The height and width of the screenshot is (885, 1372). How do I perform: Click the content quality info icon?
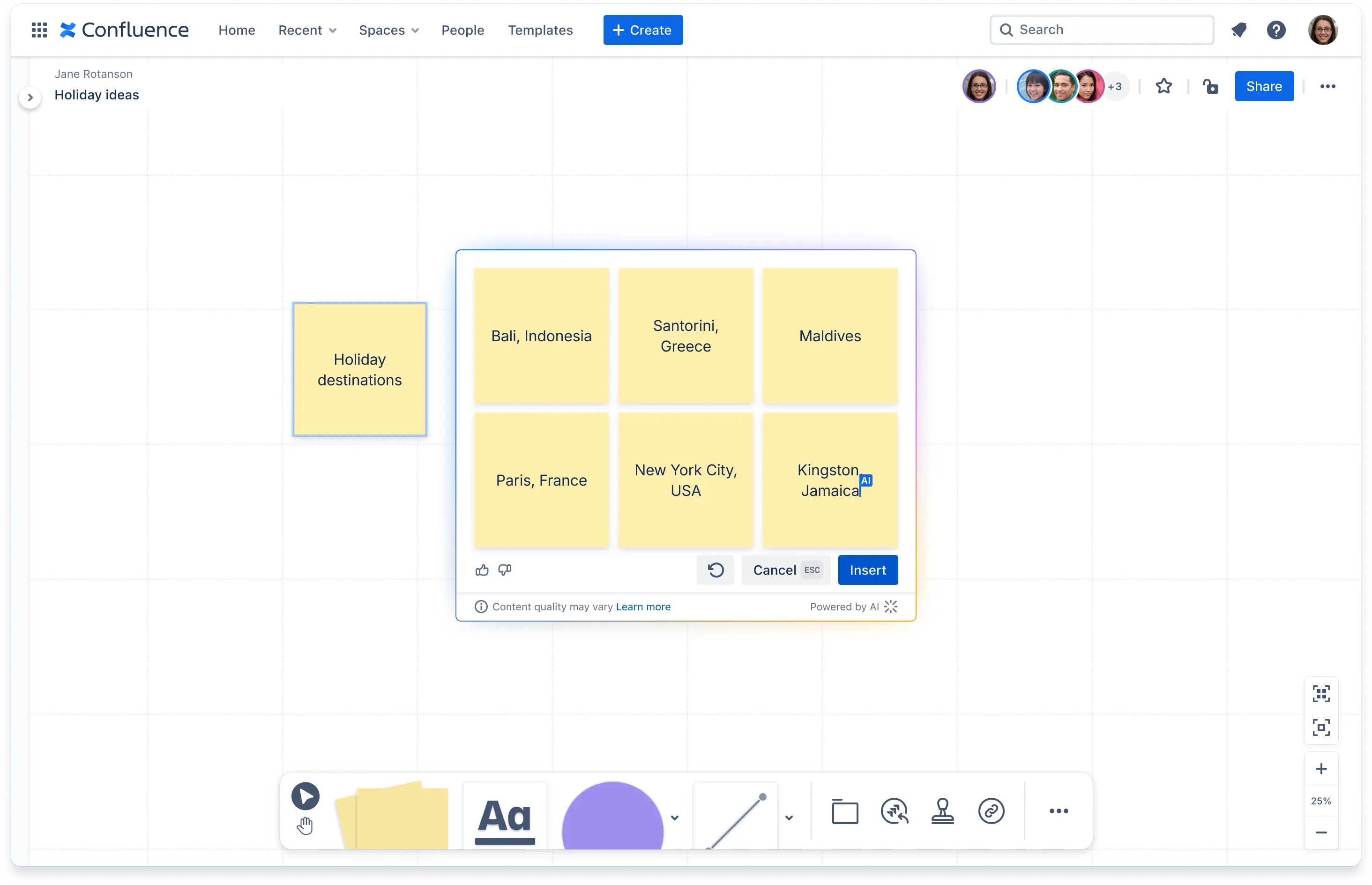pos(481,607)
